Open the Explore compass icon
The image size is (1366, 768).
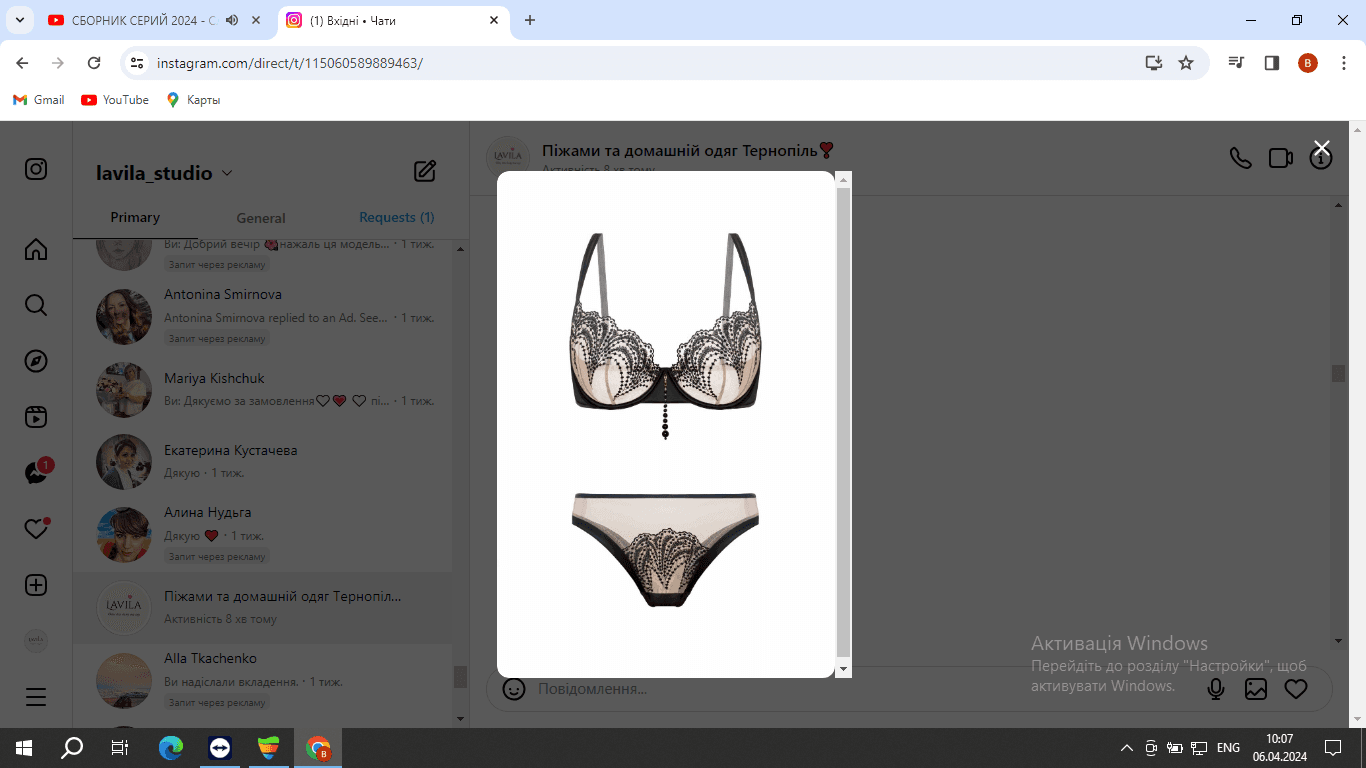[36, 361]
